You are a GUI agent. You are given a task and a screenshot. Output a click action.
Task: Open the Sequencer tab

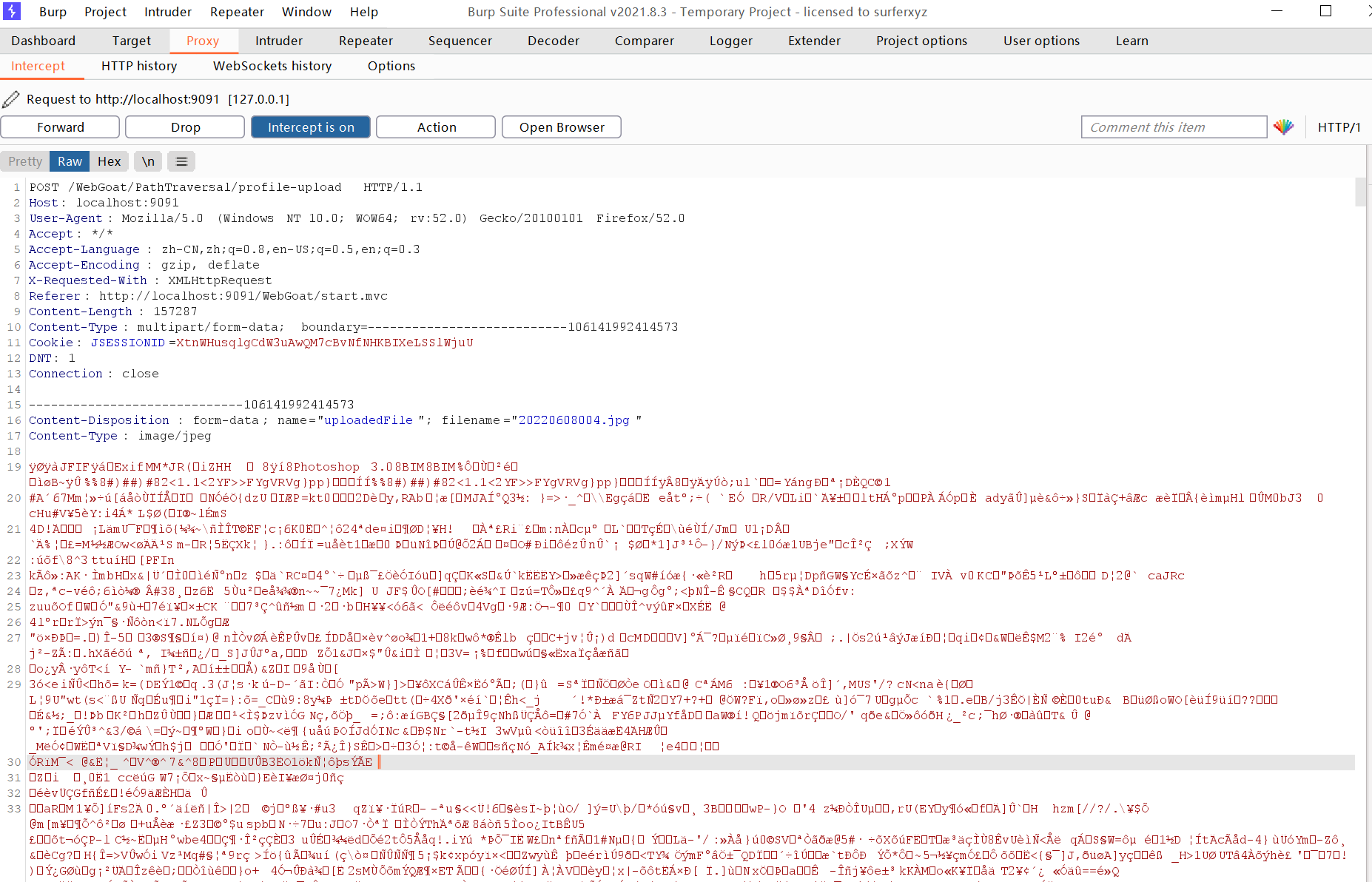[460, 41]
